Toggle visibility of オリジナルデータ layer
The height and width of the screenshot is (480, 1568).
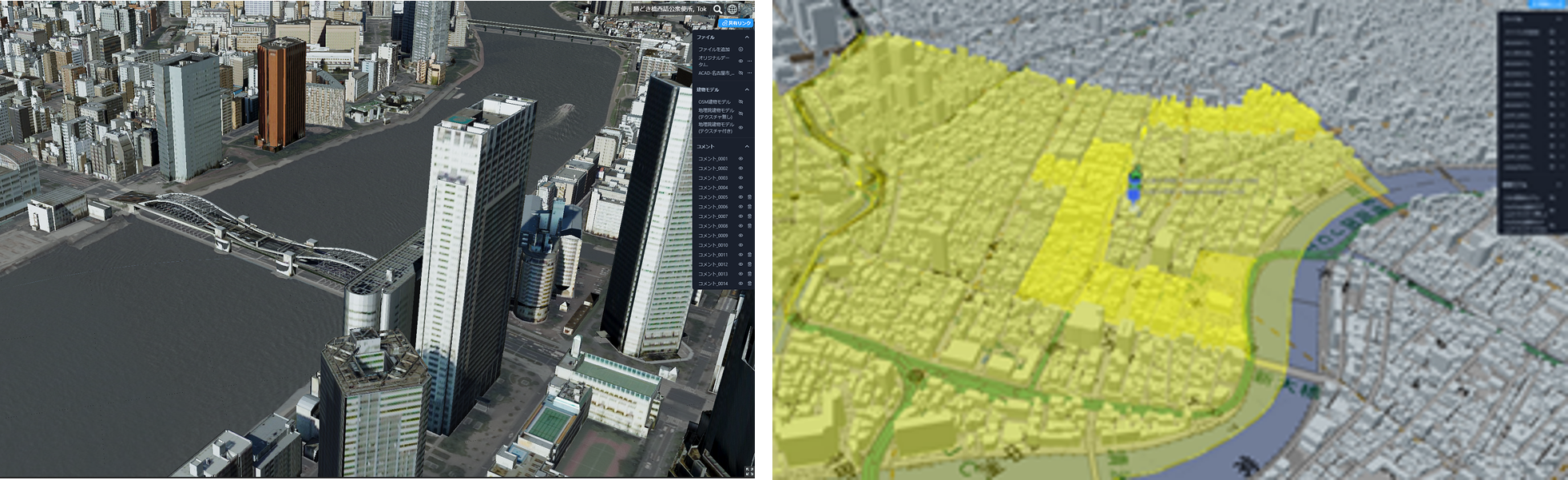740,61
